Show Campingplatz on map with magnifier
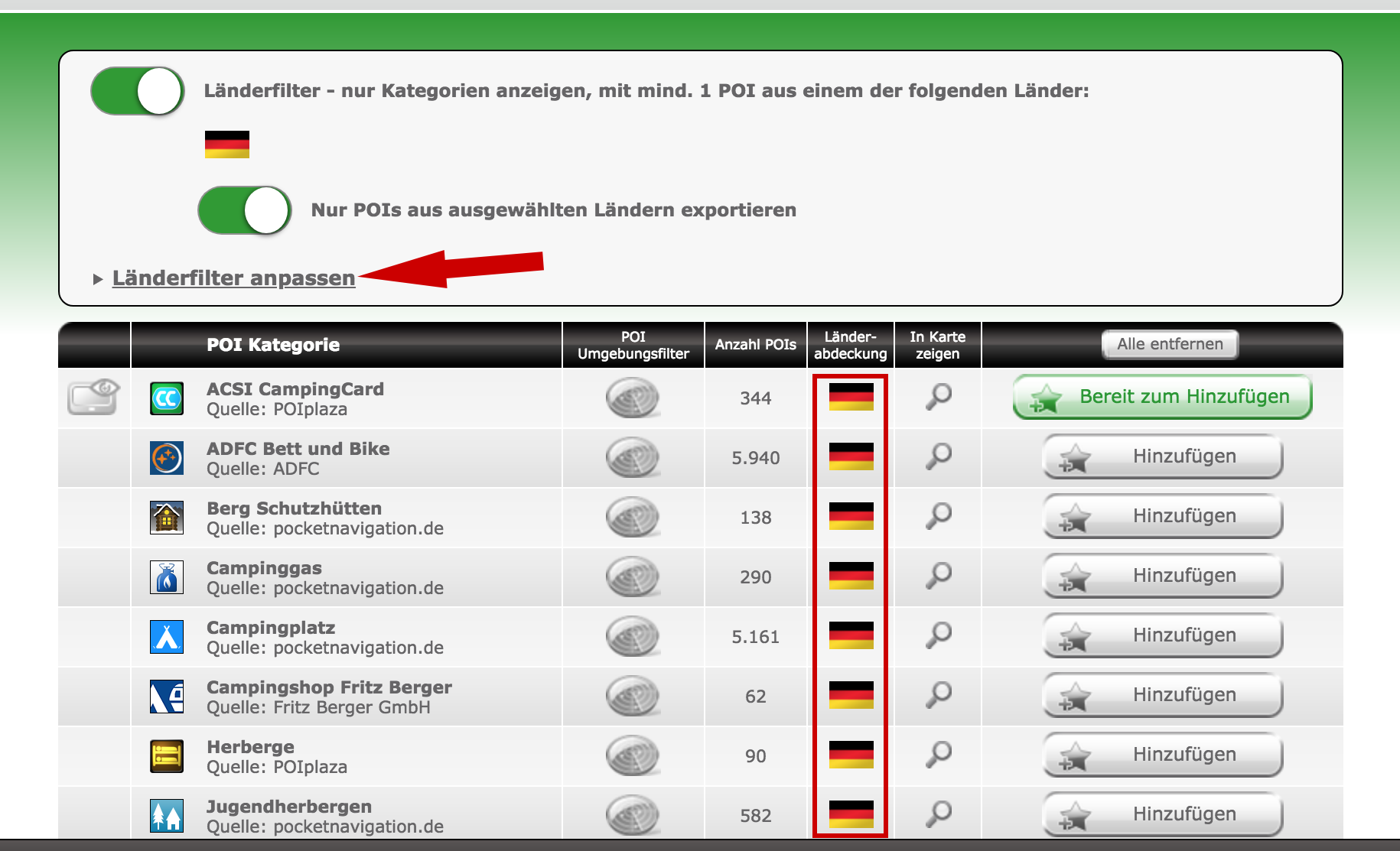The width and height of the screenshot is (1400, 851). click(x=938, y=635)
